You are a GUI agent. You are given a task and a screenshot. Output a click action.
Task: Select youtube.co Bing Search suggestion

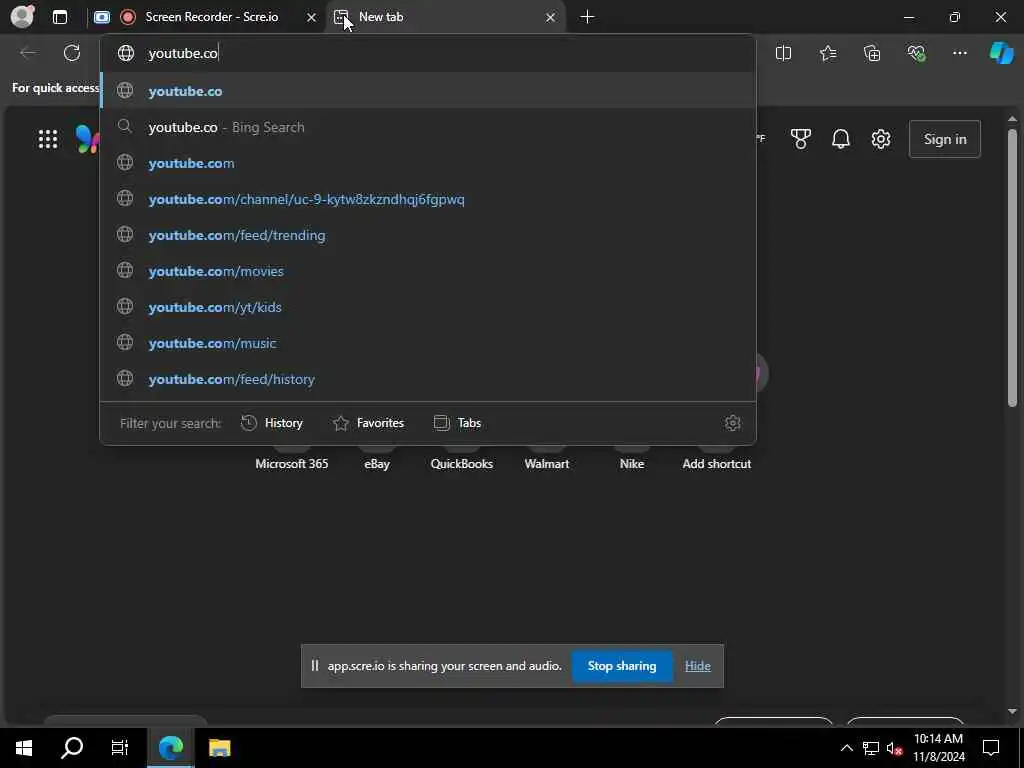point(428,127)
